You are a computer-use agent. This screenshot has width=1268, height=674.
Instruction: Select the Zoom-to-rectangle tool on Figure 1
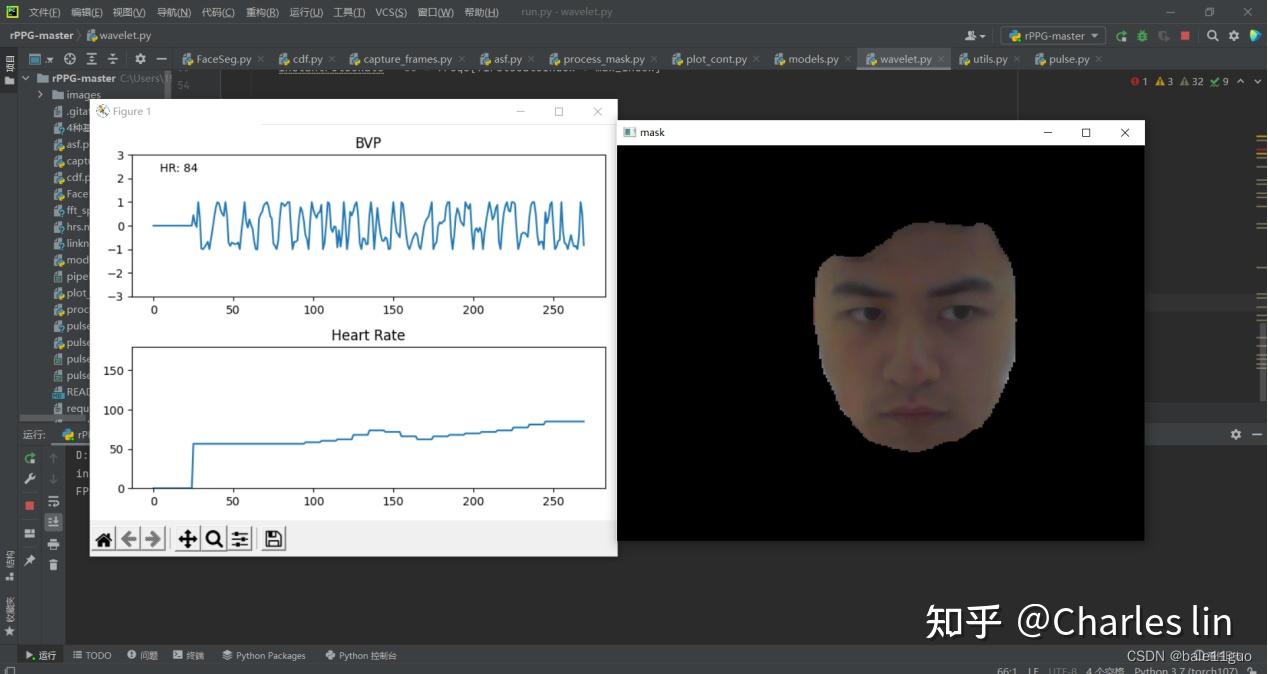(x=212, y=538)
